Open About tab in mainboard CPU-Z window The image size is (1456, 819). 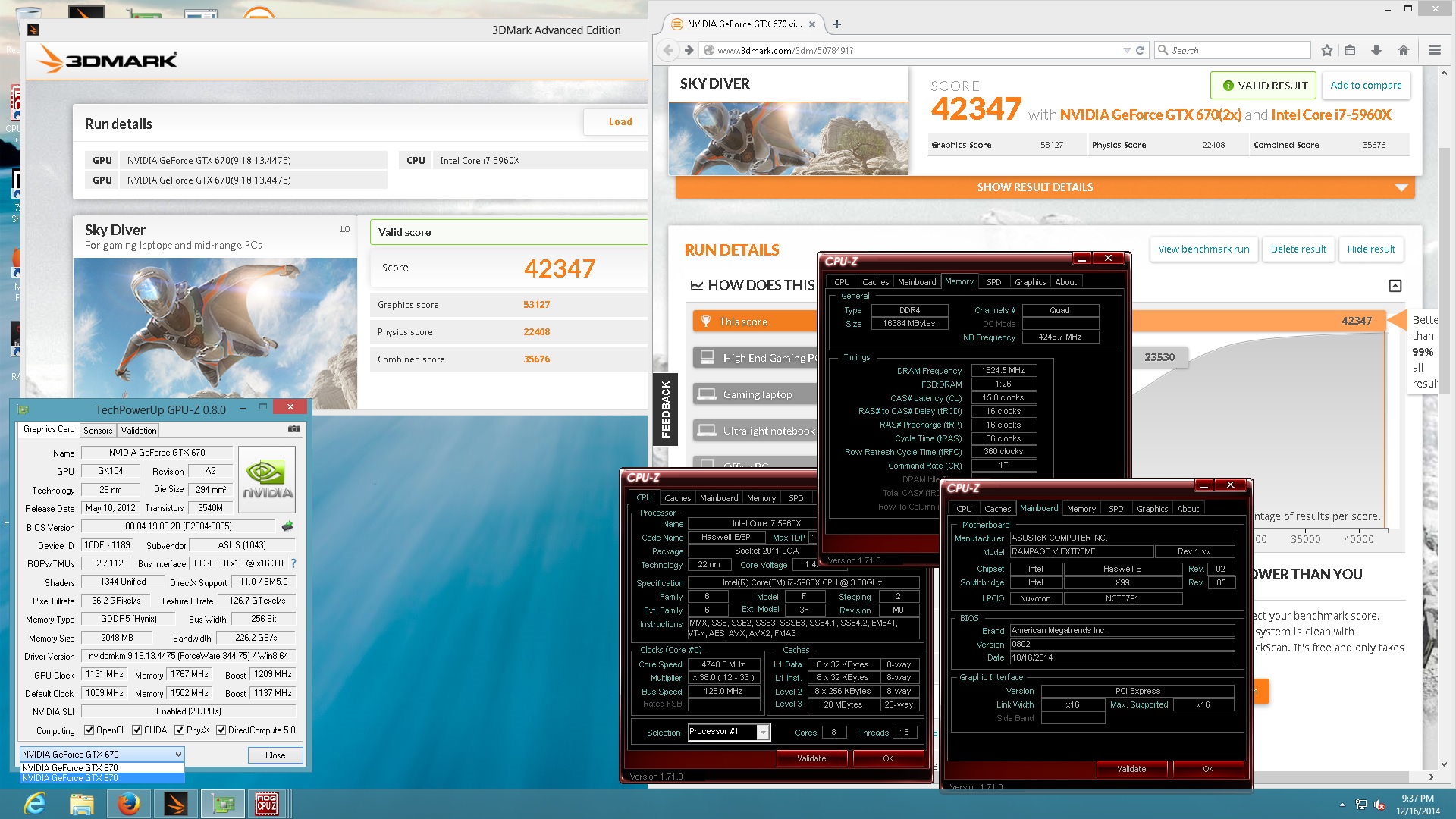click(1188, 509)
